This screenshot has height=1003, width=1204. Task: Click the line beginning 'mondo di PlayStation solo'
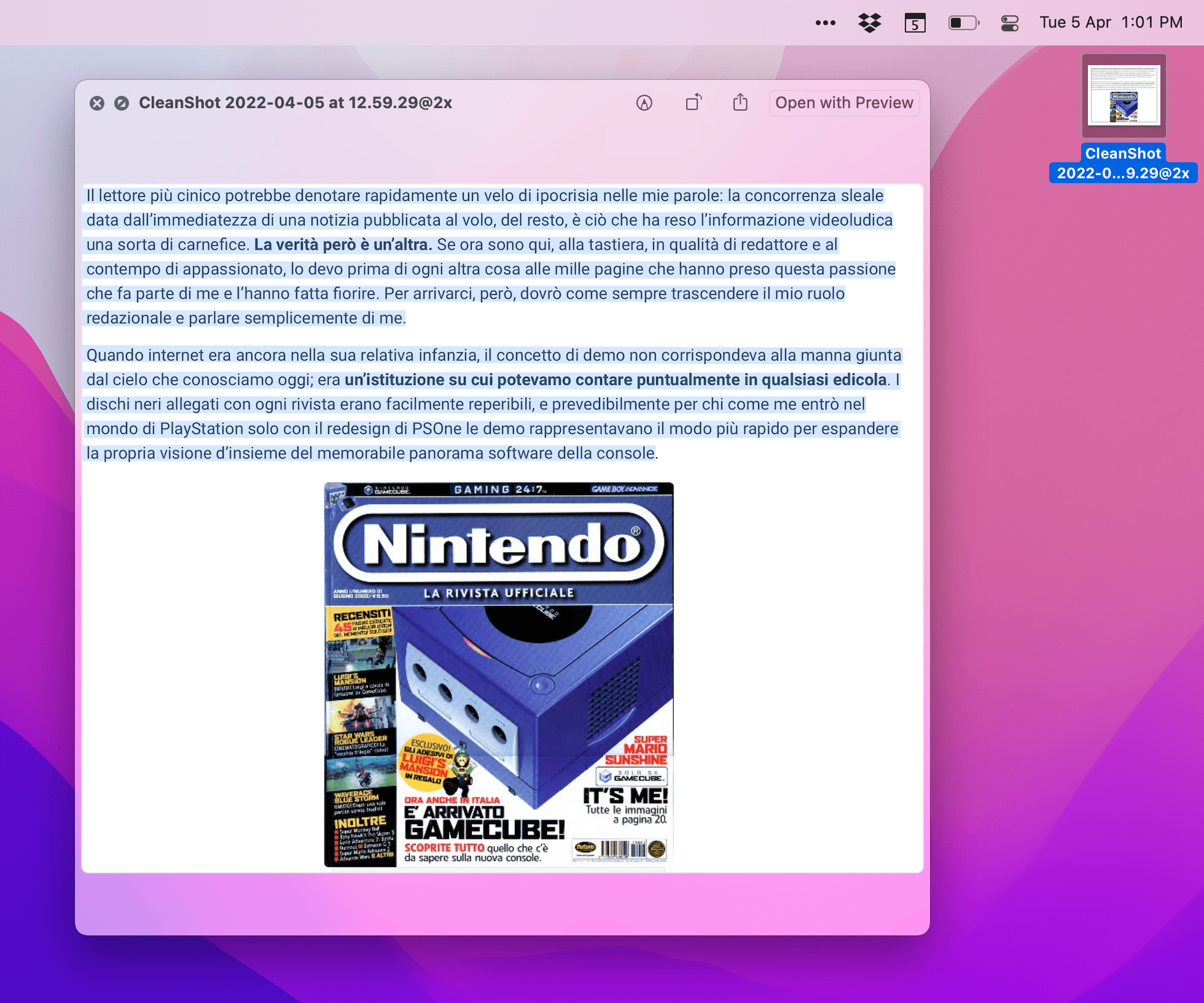tap(492, 429)
